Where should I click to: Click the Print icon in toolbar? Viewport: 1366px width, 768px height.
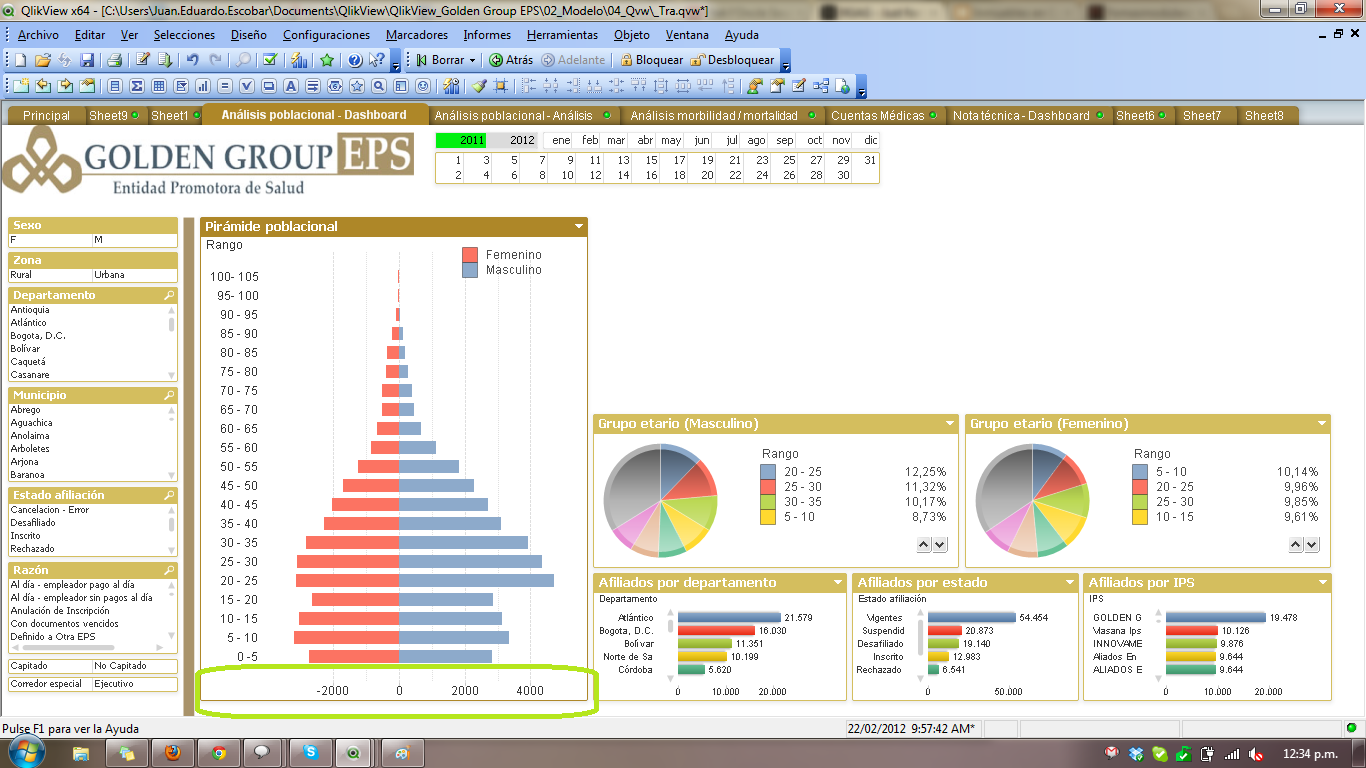[x=114, y=60]
